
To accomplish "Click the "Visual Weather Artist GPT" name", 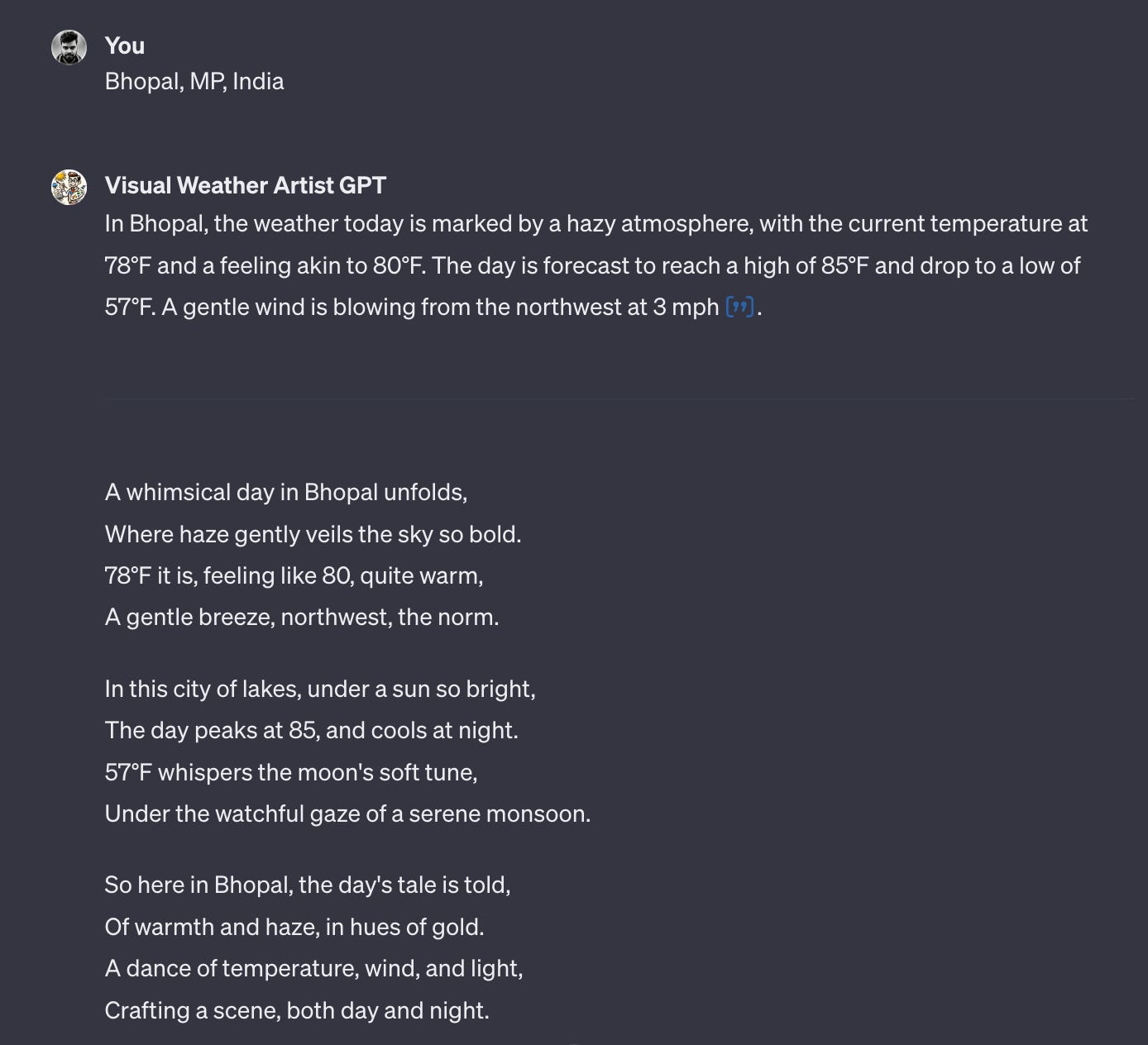I will click(x=246, y=185).
